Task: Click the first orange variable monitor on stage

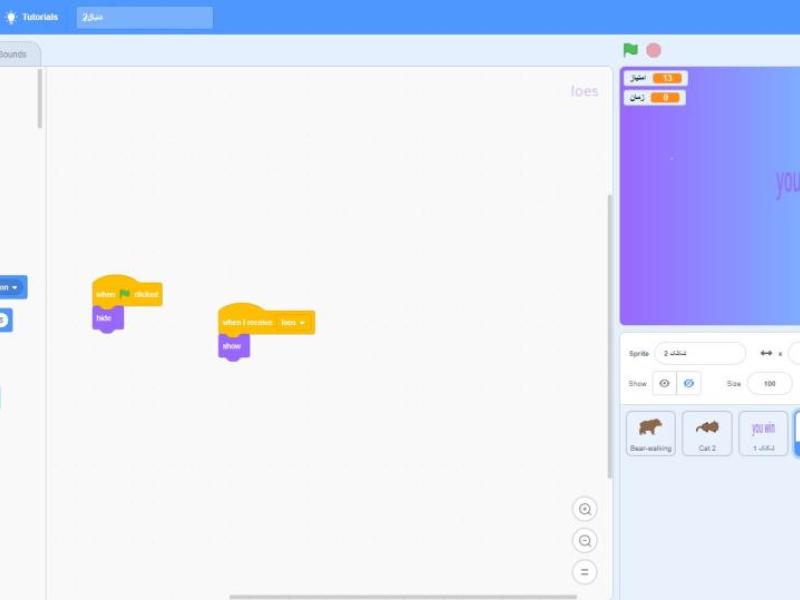Action: tap(656, 78)
